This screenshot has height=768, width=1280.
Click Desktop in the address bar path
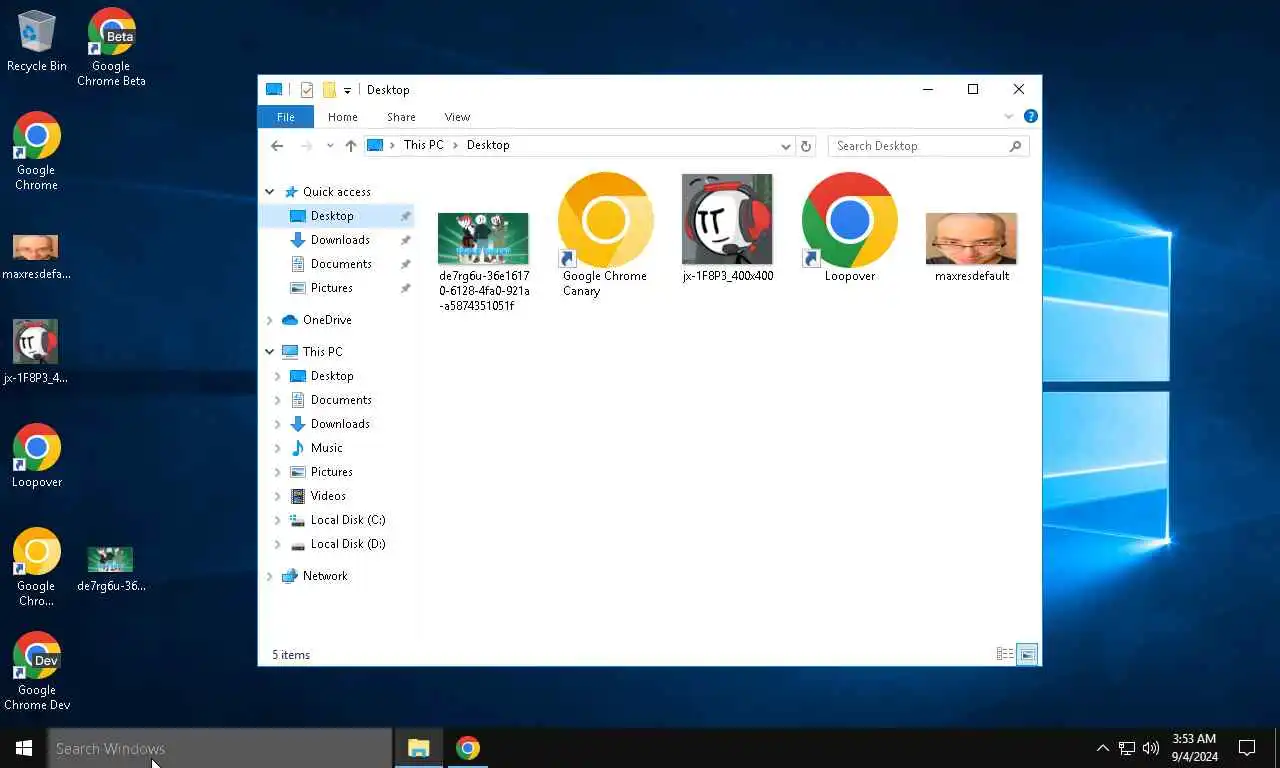click(x=488, y=145)
